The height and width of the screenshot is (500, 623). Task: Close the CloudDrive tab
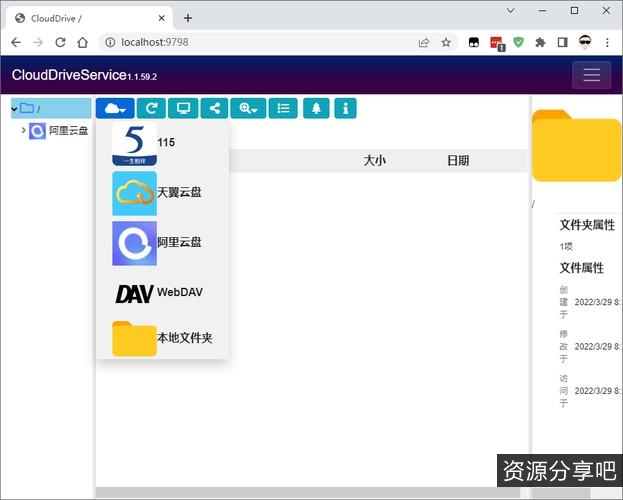[x=161, y=18]
